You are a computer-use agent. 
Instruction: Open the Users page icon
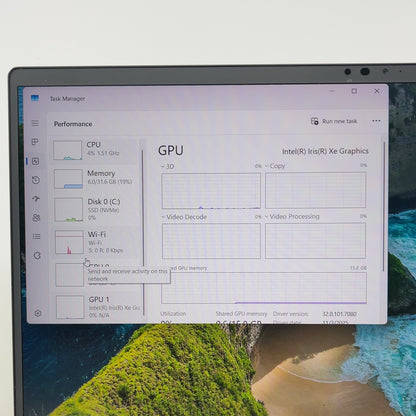[36, 218]
